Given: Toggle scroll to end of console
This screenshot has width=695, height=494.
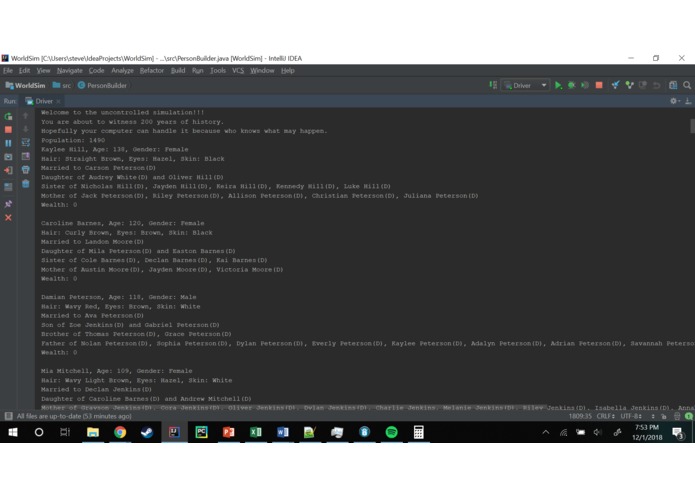Looking at the screenshot, I should pos(26,156).
